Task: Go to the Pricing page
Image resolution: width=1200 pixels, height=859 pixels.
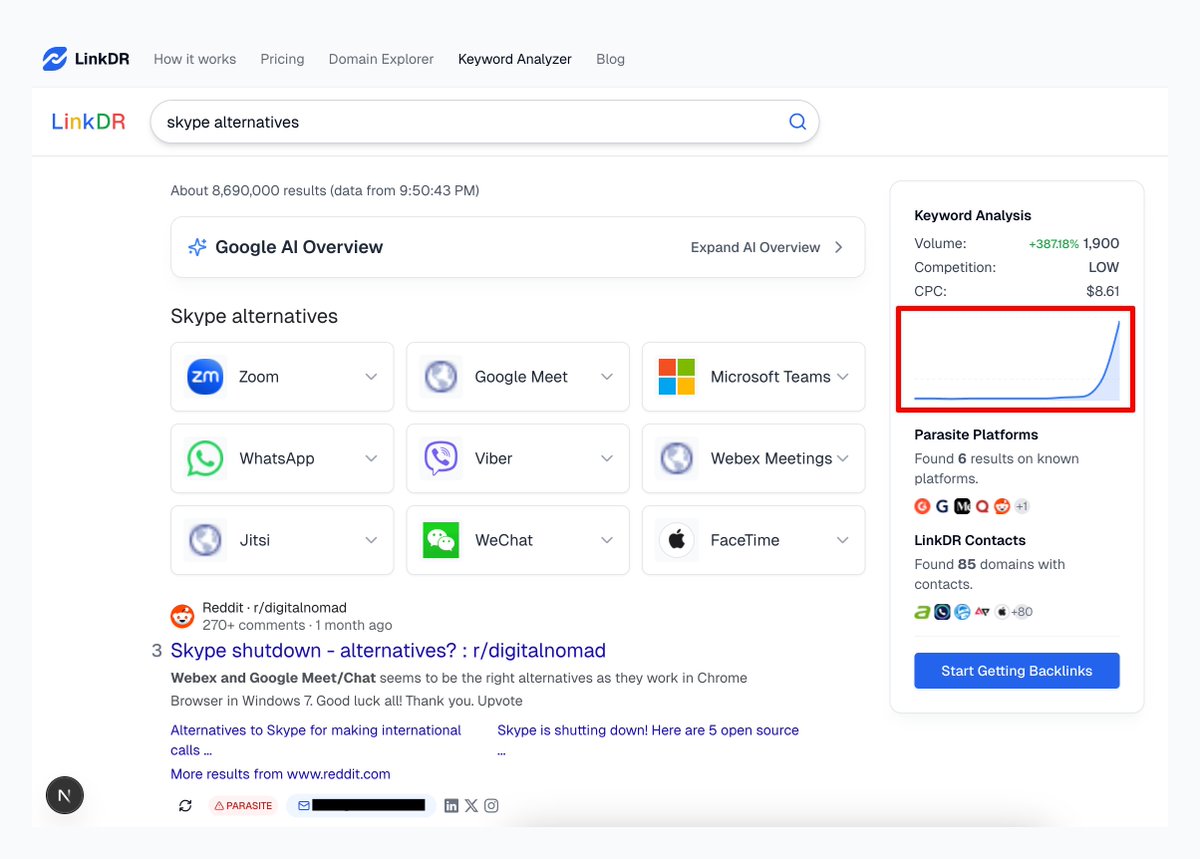Action: pyautogui.click(x=282, y=59)
